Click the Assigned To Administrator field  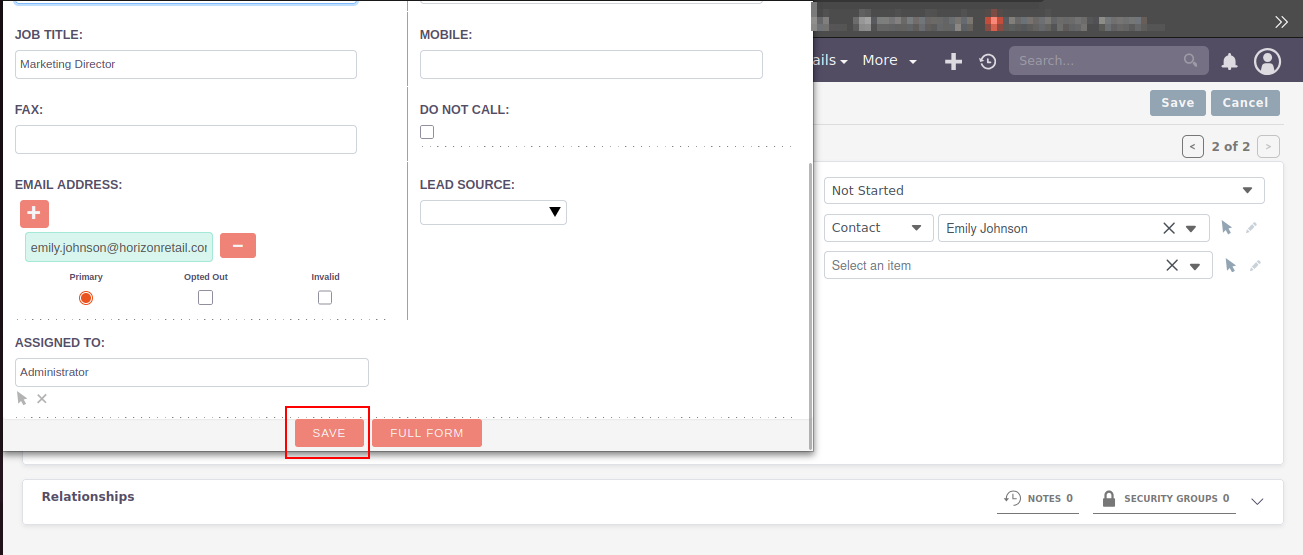click(x=192, y=372)
